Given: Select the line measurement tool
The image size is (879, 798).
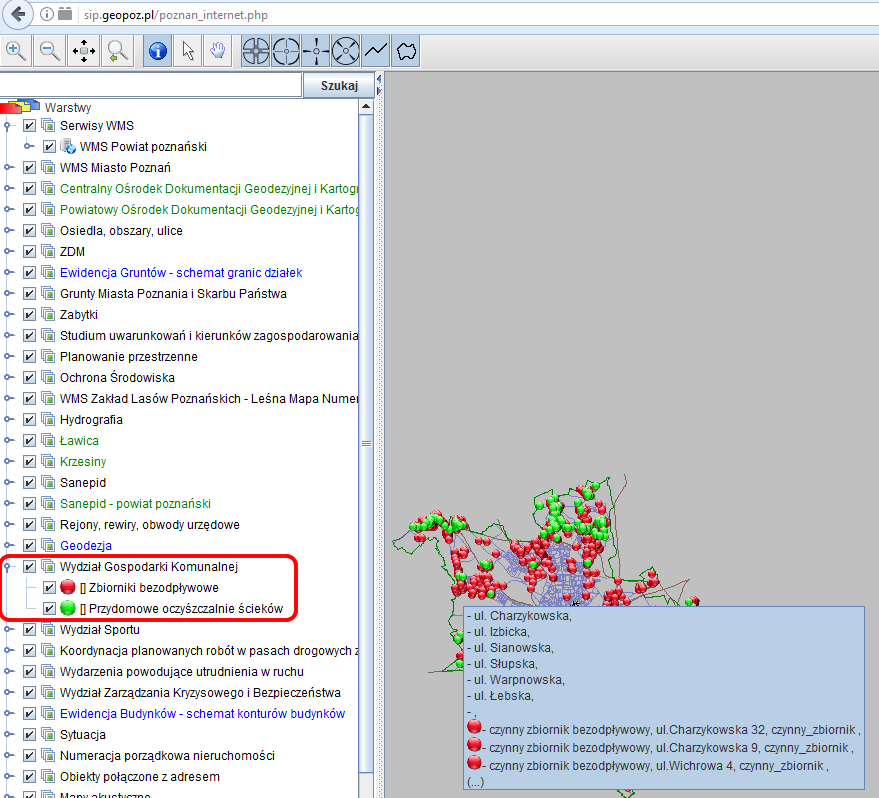Looking at the screenshot, I should click(376, 50).
